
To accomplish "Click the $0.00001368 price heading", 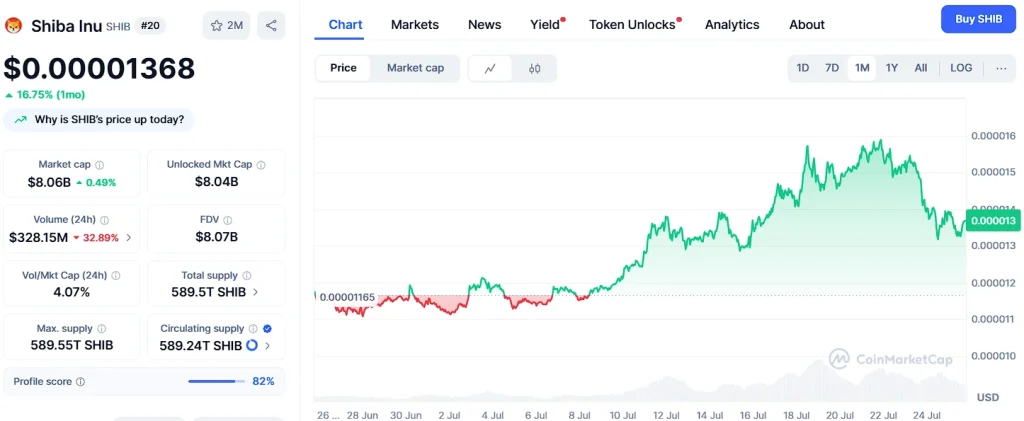I will tap(99, 69).
